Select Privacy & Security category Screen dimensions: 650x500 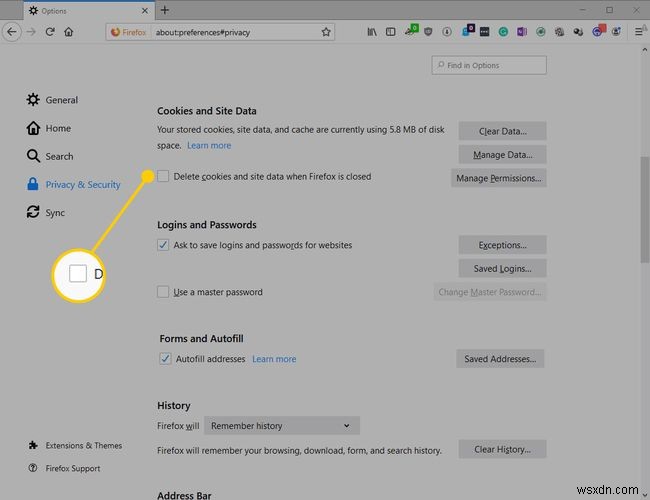click(x=73, y=184)
